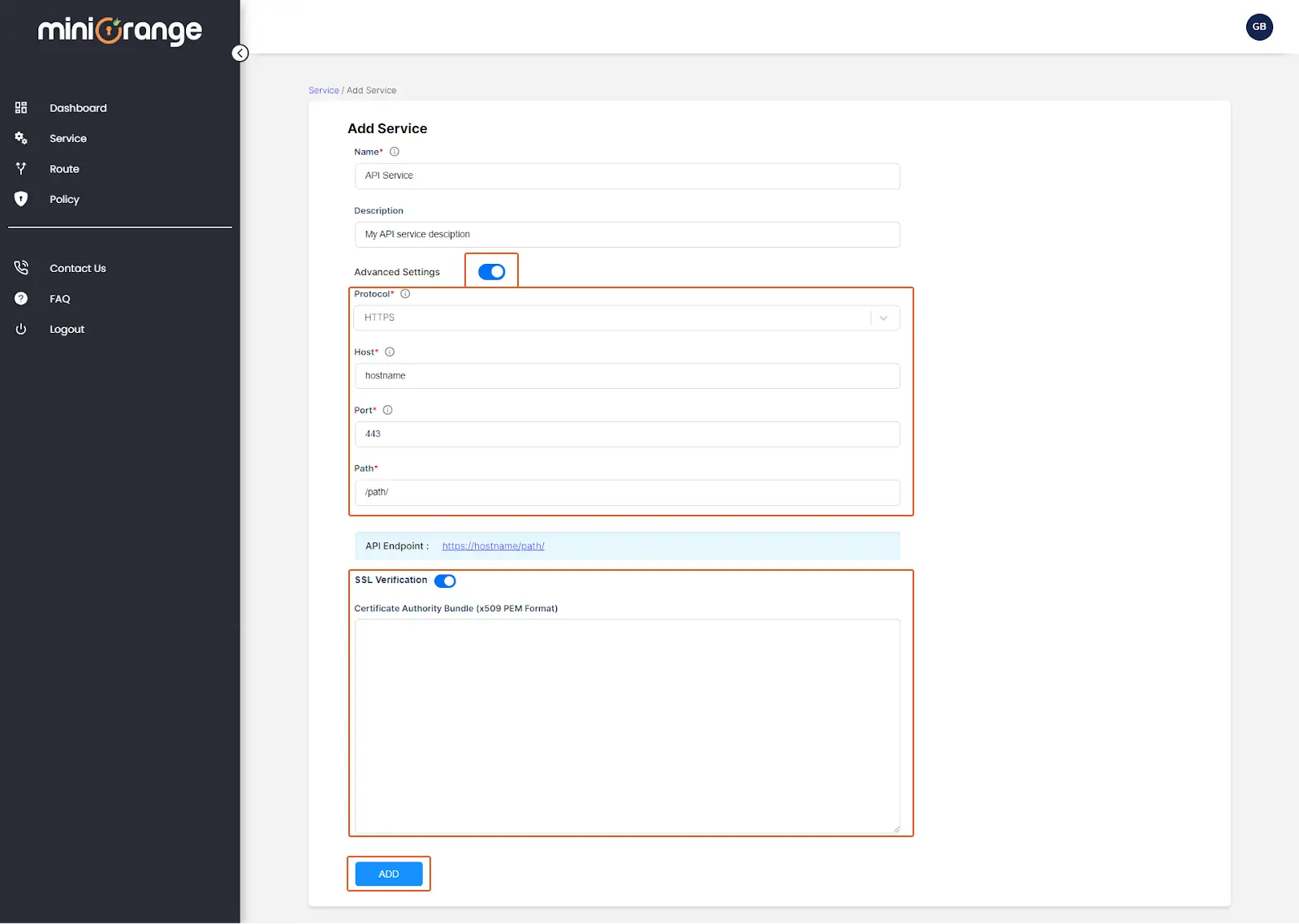Open Route in the sidebar
The width and height of the screenshot is (1299, 924).
click(64, 169)
